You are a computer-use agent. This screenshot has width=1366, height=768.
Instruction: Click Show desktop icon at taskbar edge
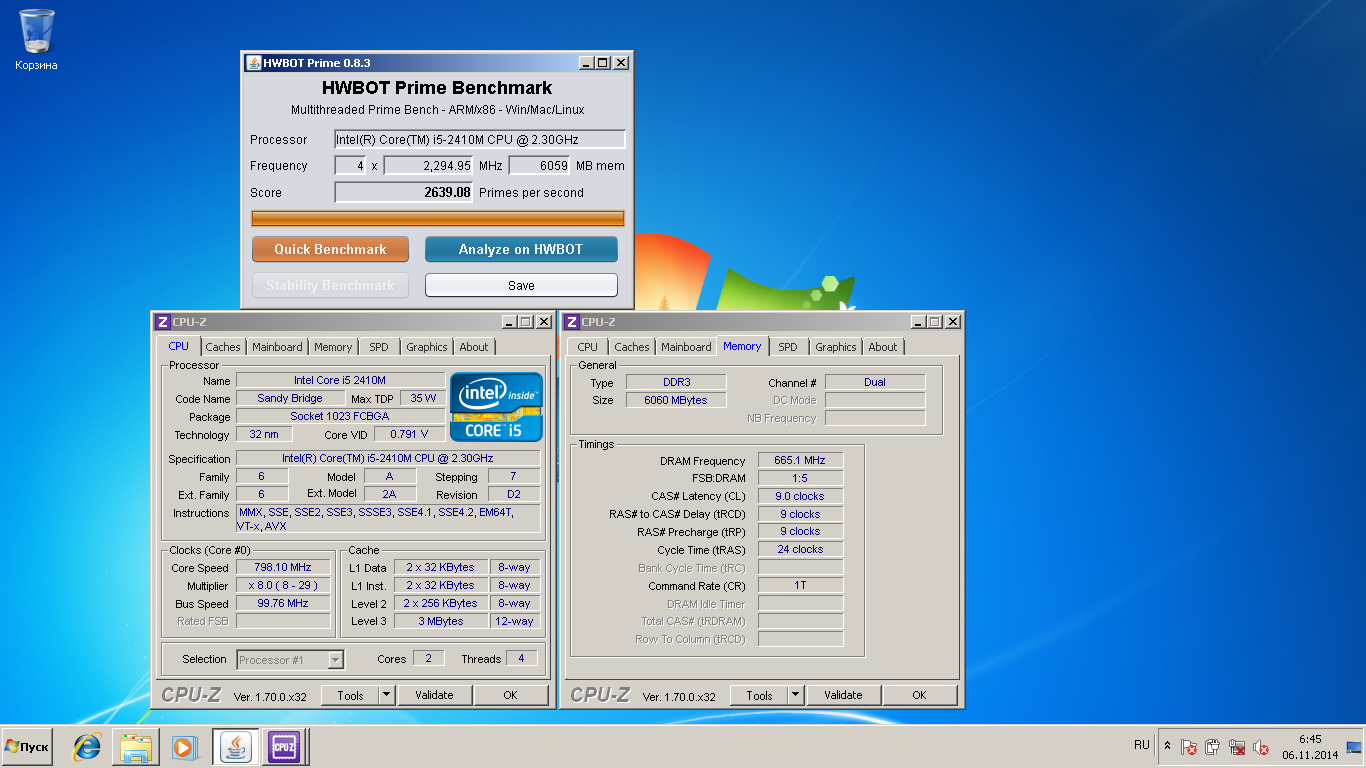pyautogui.click(x=1354, y=747)
